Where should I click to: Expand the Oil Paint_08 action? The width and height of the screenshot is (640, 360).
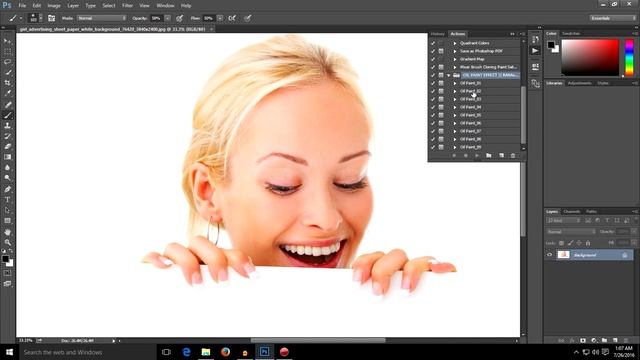click(x=455, y=139)
